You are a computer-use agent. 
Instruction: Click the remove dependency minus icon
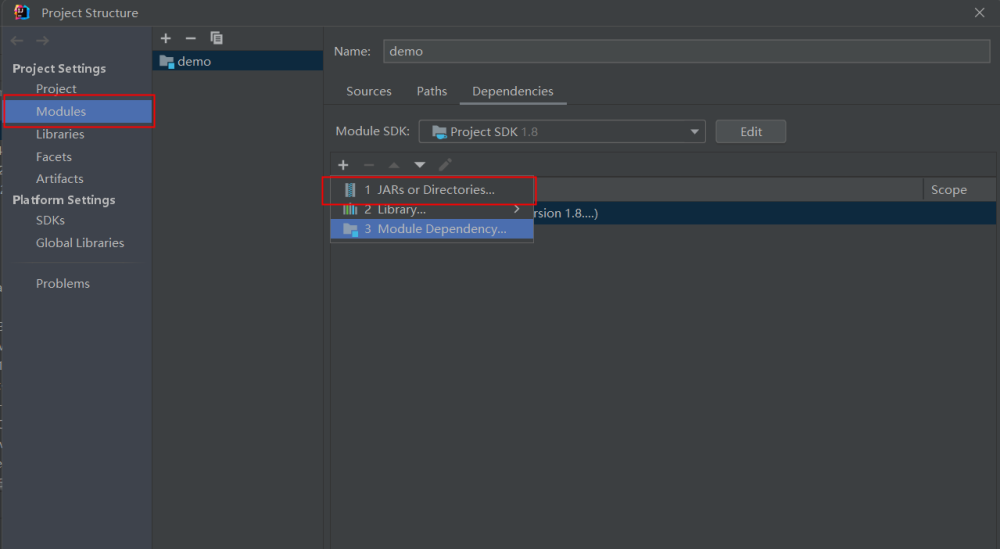369,165
